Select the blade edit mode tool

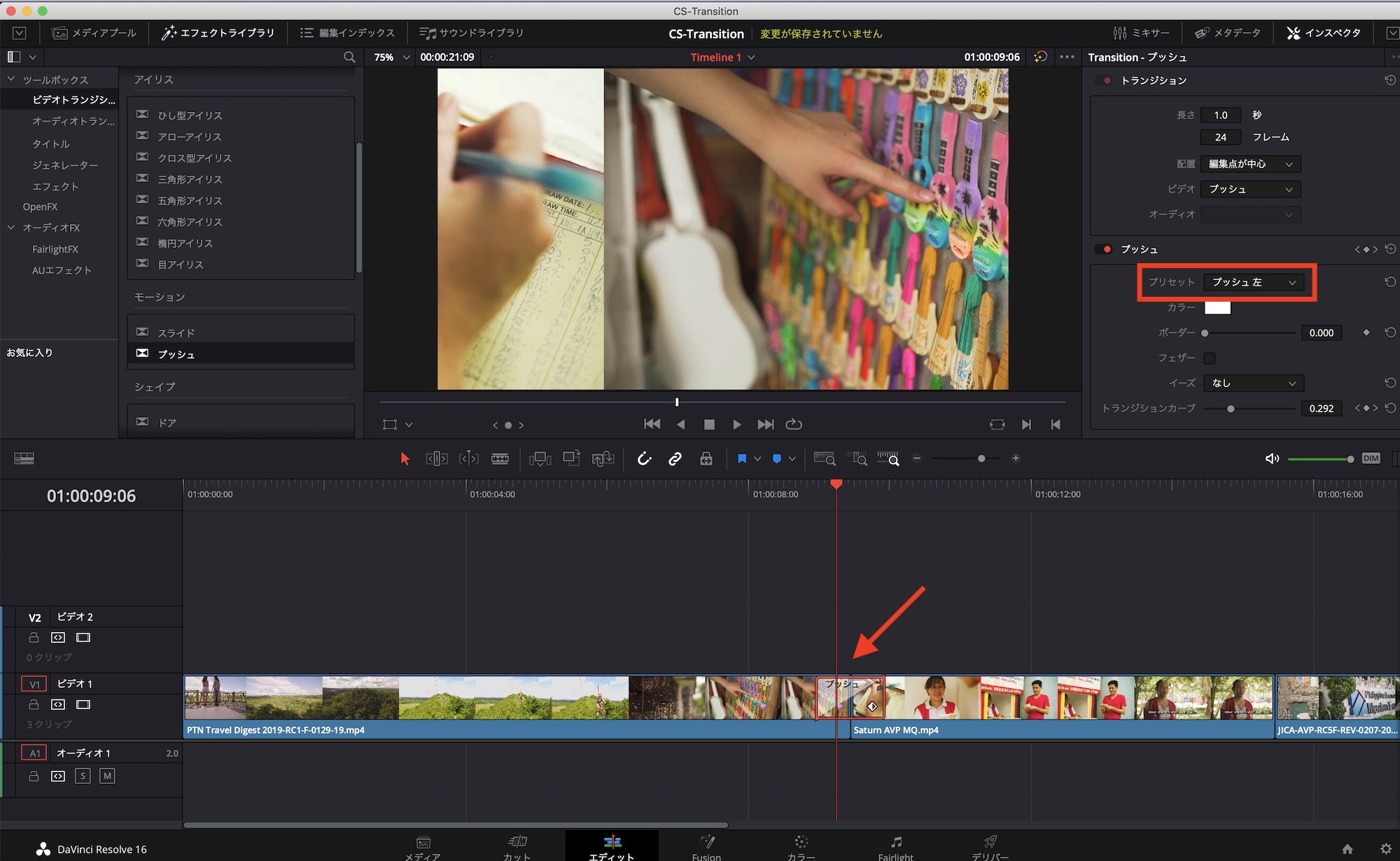tap(500, 458)
